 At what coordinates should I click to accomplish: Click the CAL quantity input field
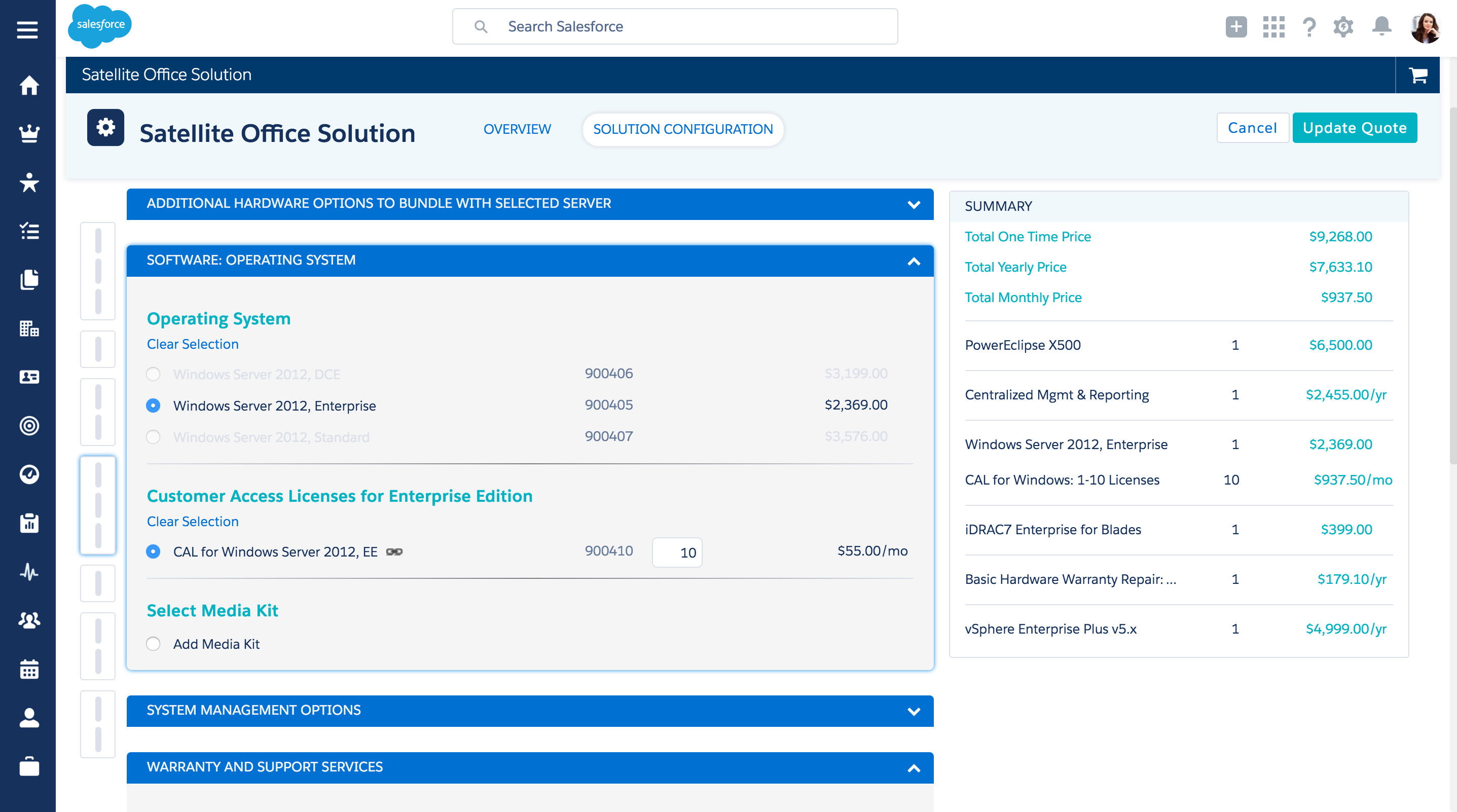click(x=677, y=552)
